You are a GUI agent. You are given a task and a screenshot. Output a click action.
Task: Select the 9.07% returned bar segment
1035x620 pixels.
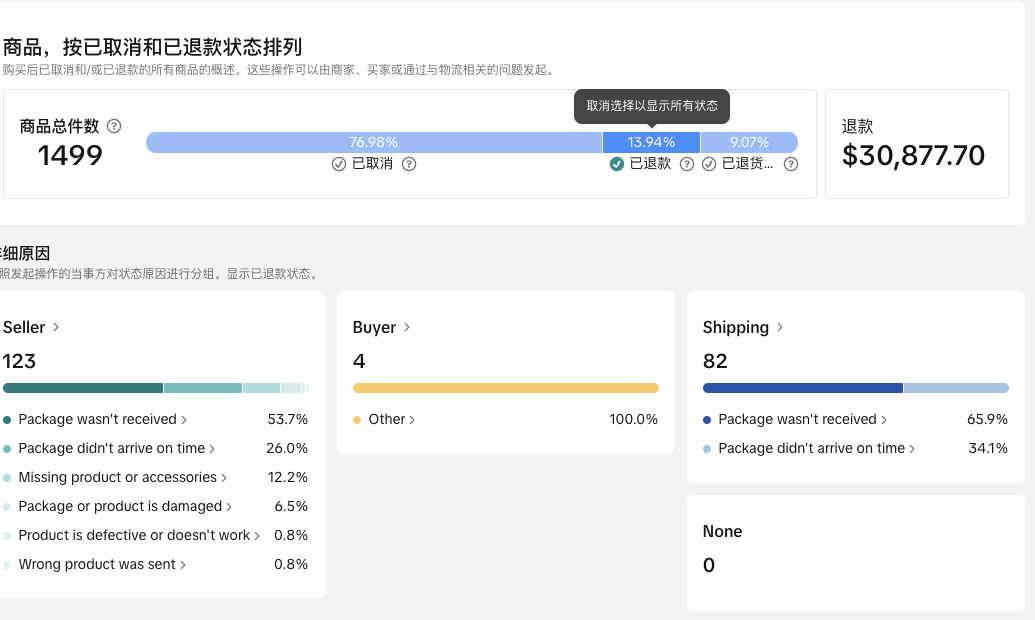[x=749, y=142]
